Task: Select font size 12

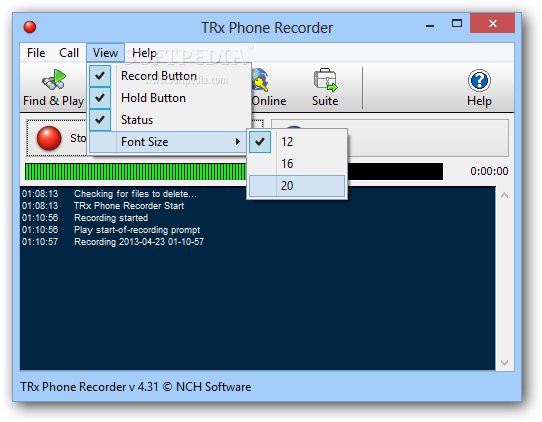Action: tap(297, 142)
